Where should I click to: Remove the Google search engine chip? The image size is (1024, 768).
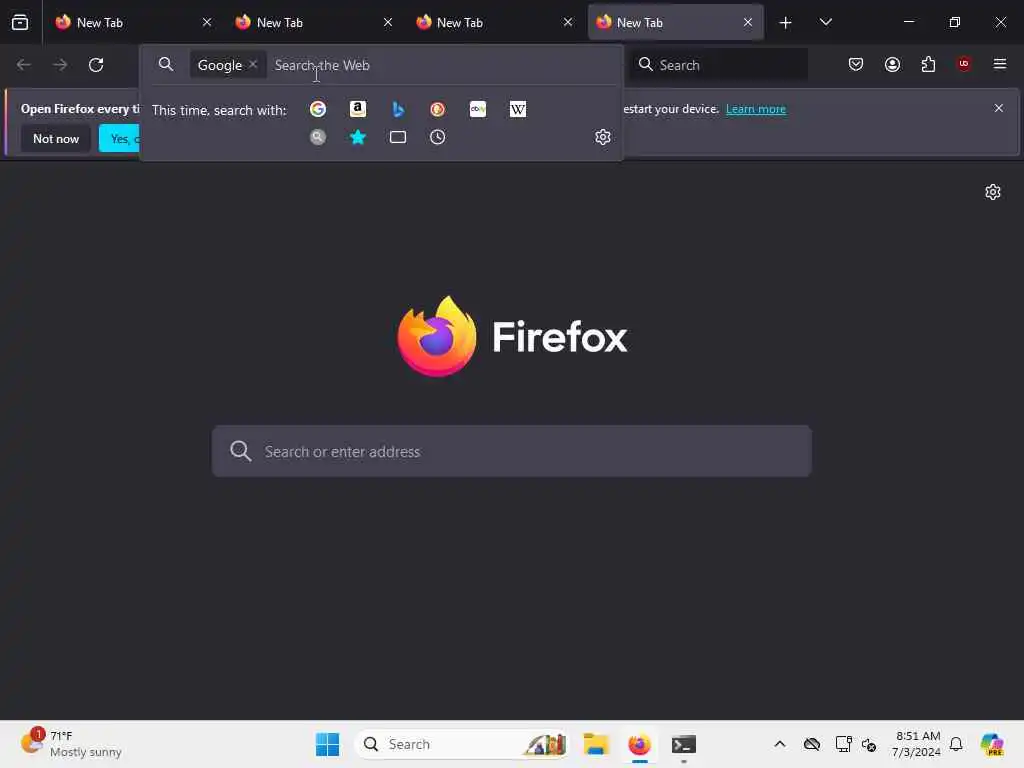[253, 64]
